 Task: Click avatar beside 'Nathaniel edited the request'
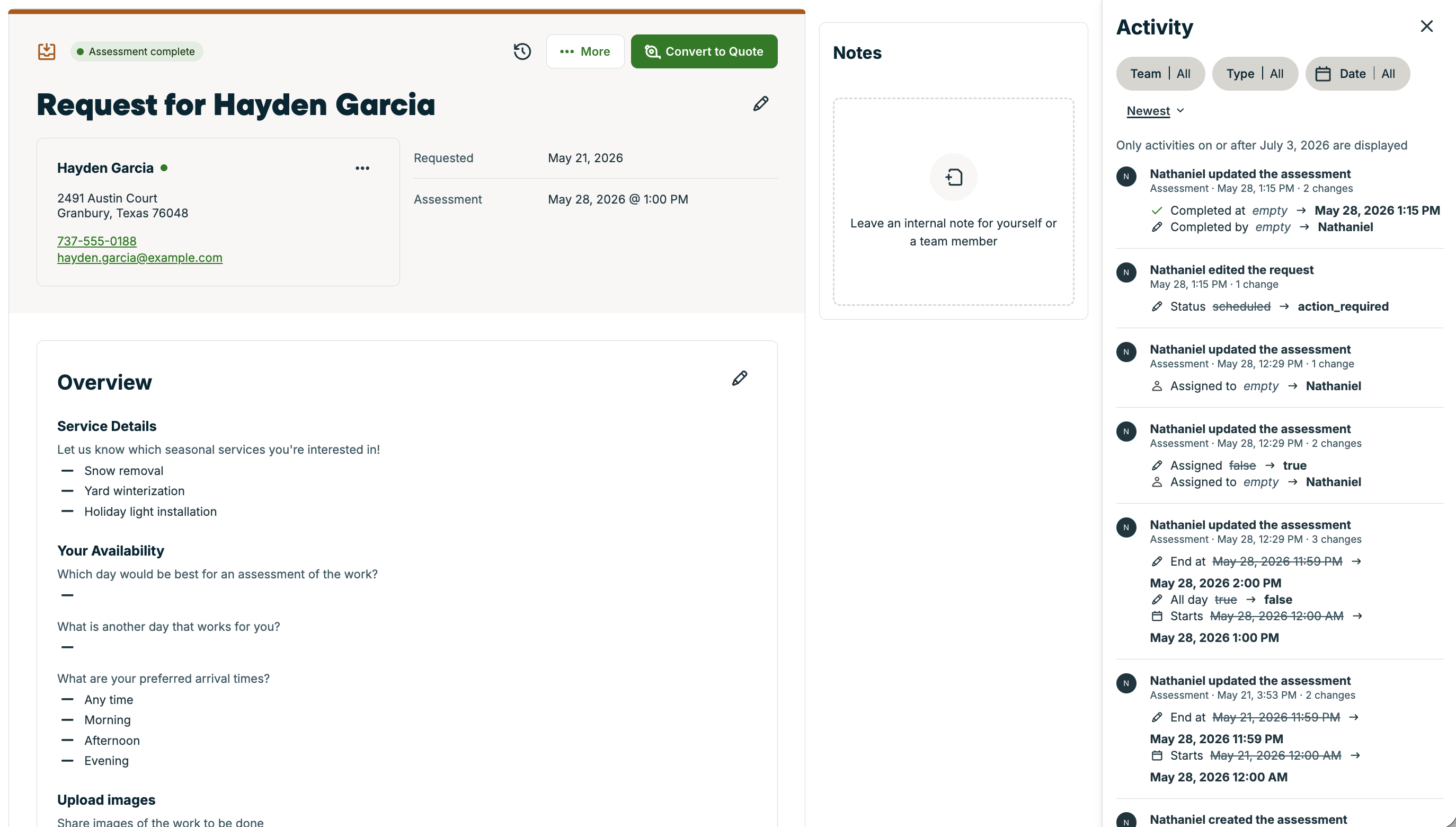point(1126,272)
